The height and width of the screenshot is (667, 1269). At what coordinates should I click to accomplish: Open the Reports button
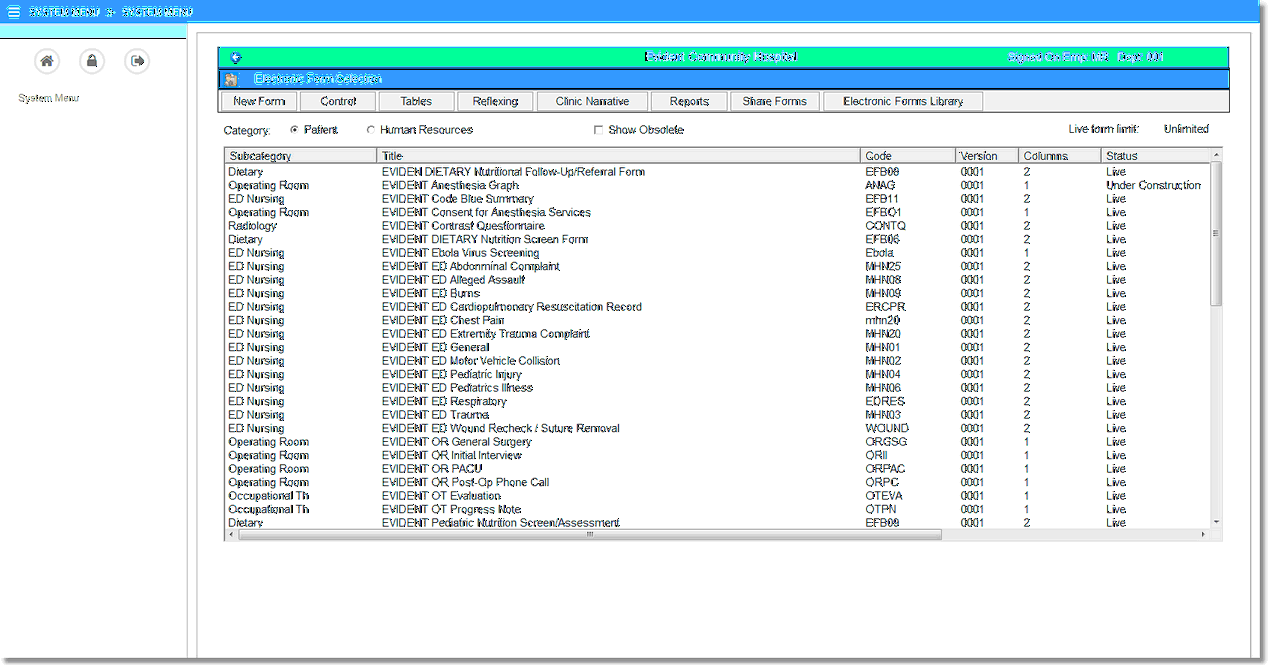pyautogui.click(x=689, y=101)
